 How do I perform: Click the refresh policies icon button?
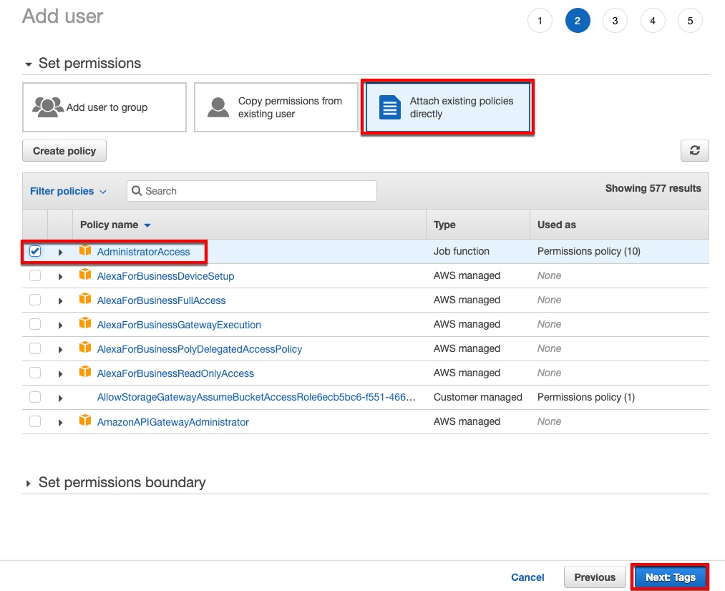[x=694, y=150]
